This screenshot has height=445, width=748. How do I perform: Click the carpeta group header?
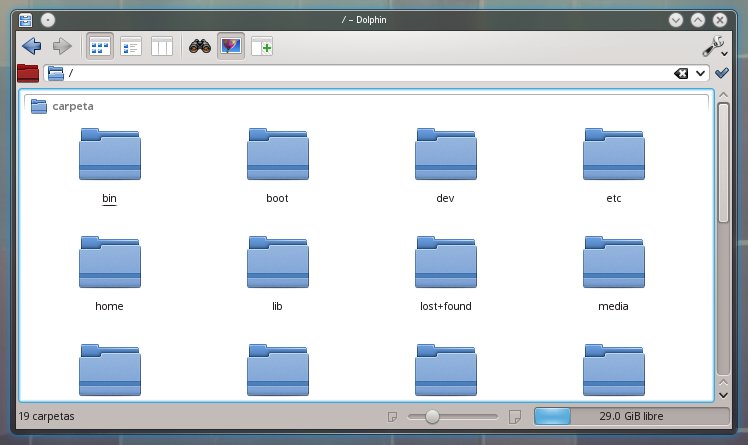(73, 106)
